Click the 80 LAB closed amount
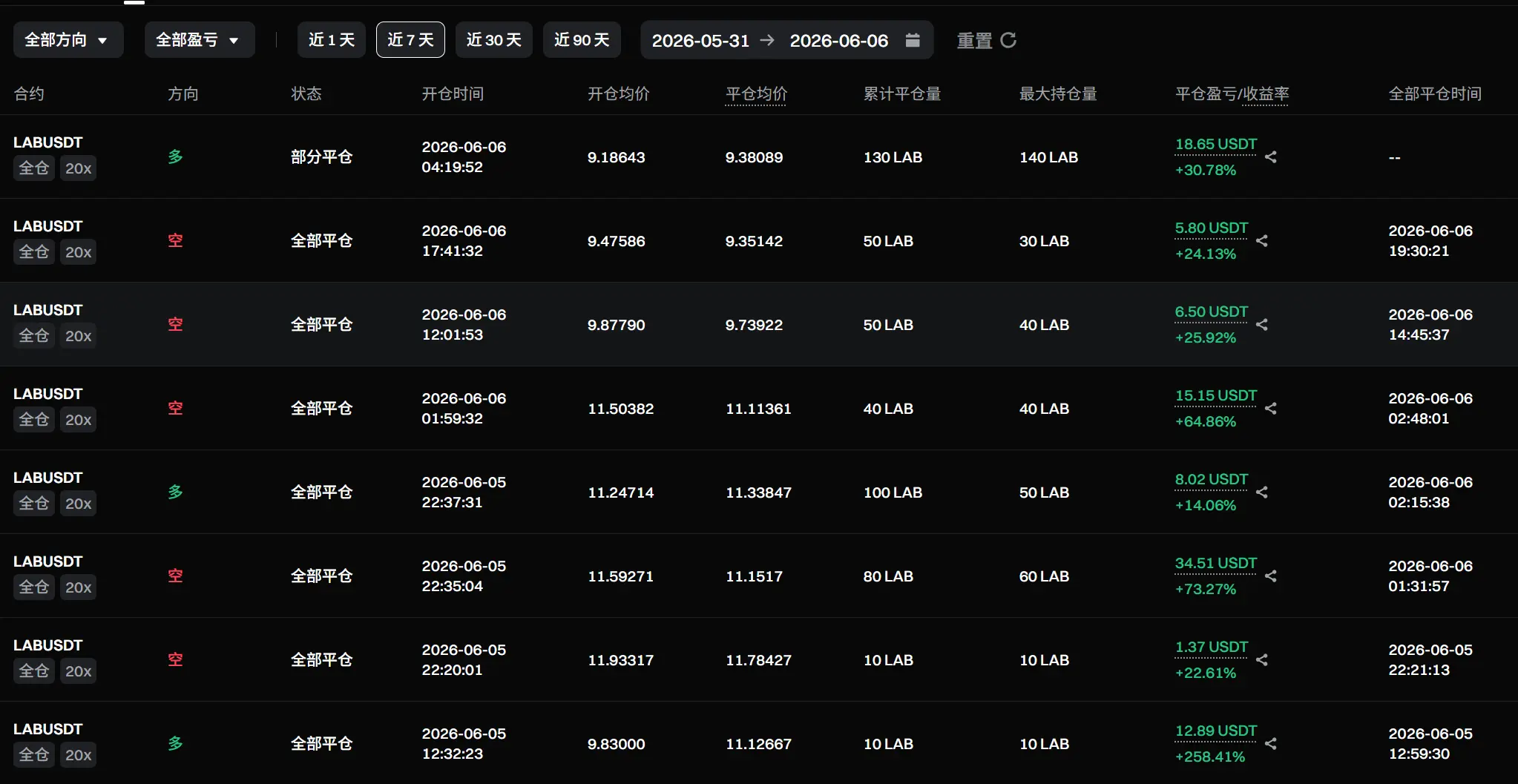Image resolution: width=1518 pixels, height=784 pixels. tap(888, 576)
